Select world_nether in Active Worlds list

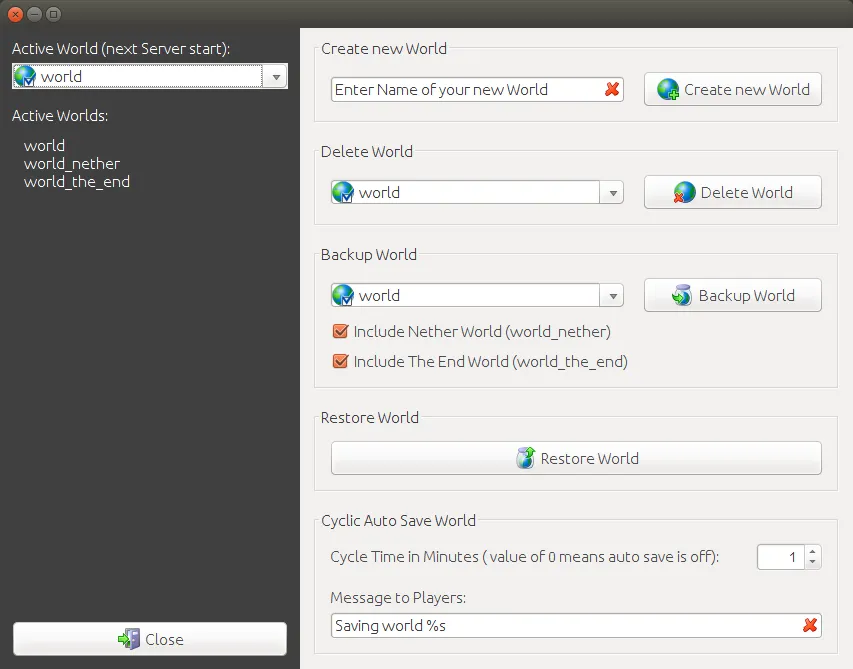pyautogui.click(x=72, y=164)
